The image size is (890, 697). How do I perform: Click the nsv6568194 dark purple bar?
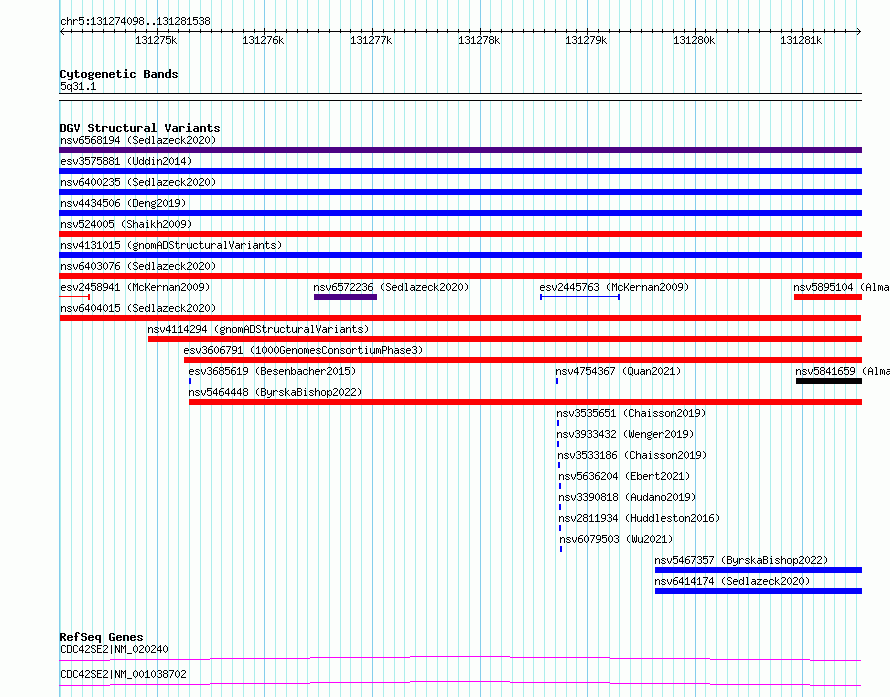coord(460,150)
